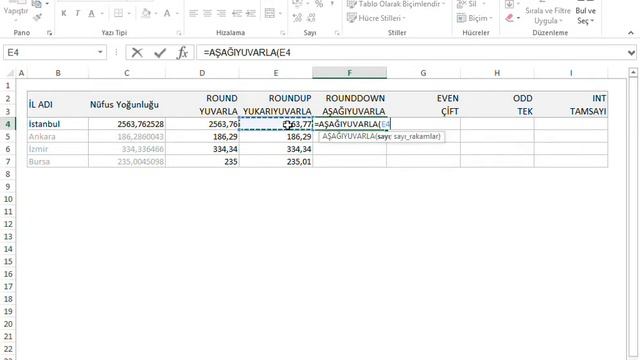This screenshot has width=640, height=360.
Task: Open Tablo Olarak Biçimlendir menu
Action: [396, 4]
